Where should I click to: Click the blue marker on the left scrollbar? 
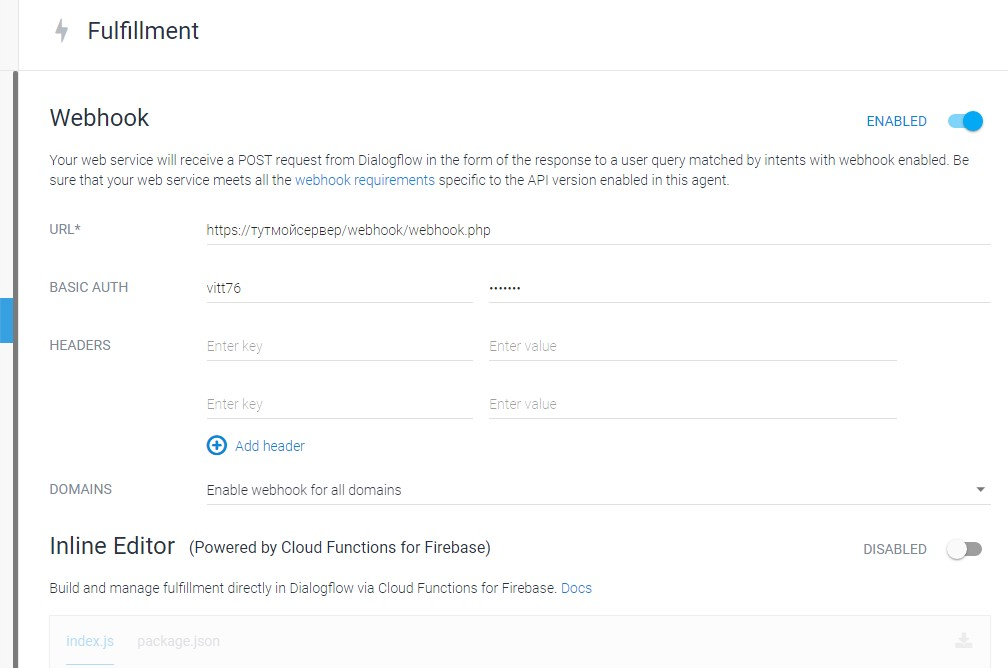[x=6, y=320]
